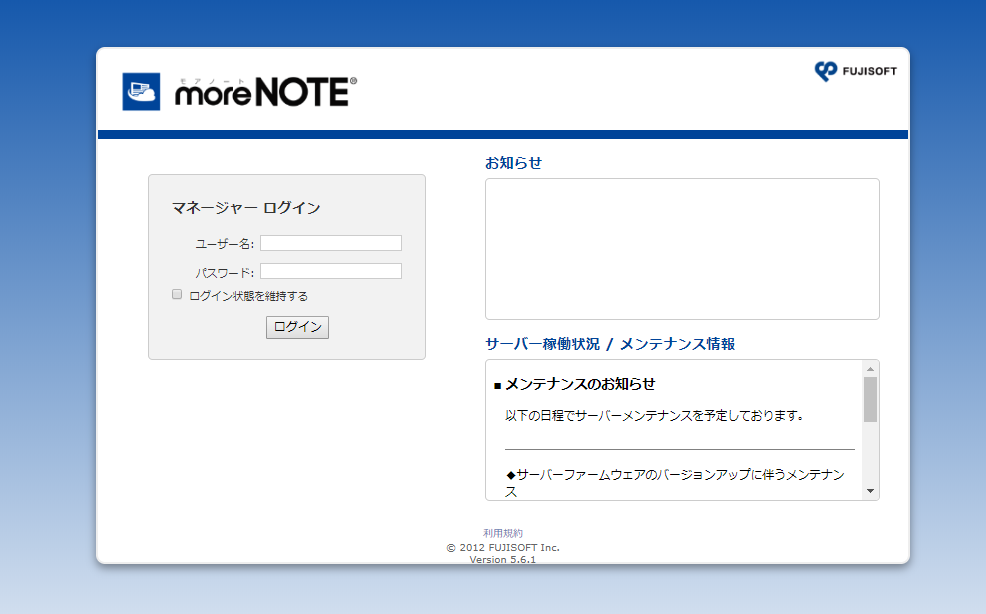Enable ログイン状態を維持する checkbox

point(177,294)
